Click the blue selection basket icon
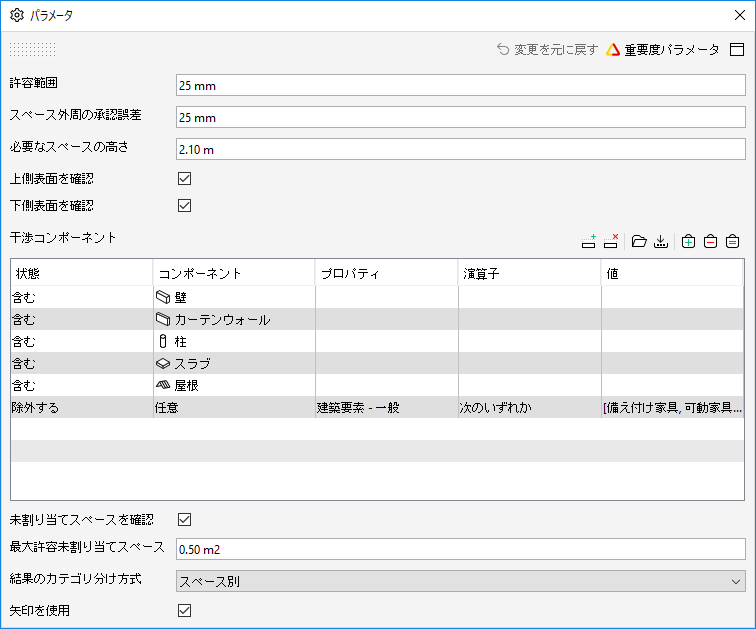This screenshot has height=629, width=756. (732, 241)
